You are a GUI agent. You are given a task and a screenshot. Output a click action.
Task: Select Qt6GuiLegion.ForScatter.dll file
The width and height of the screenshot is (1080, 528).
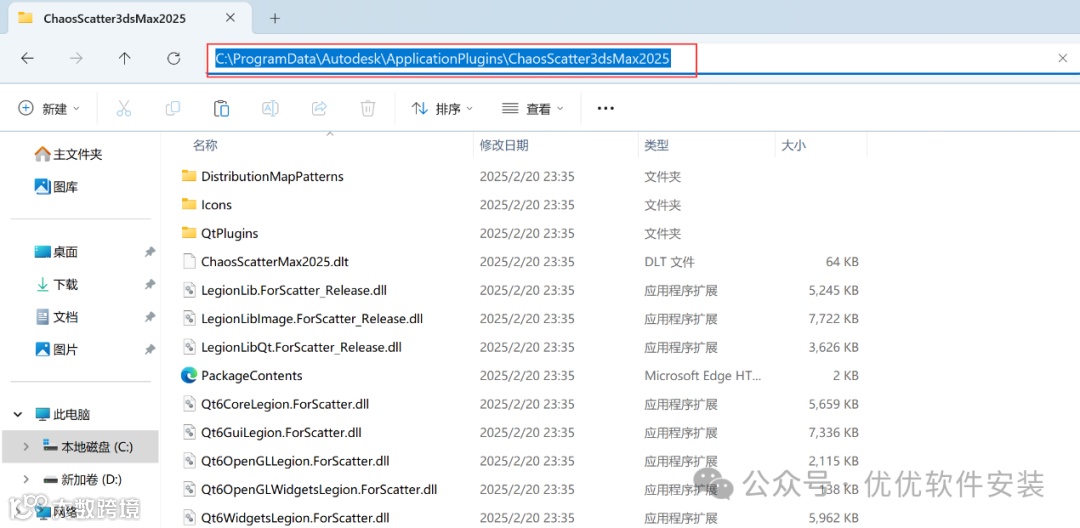[281, 433]
